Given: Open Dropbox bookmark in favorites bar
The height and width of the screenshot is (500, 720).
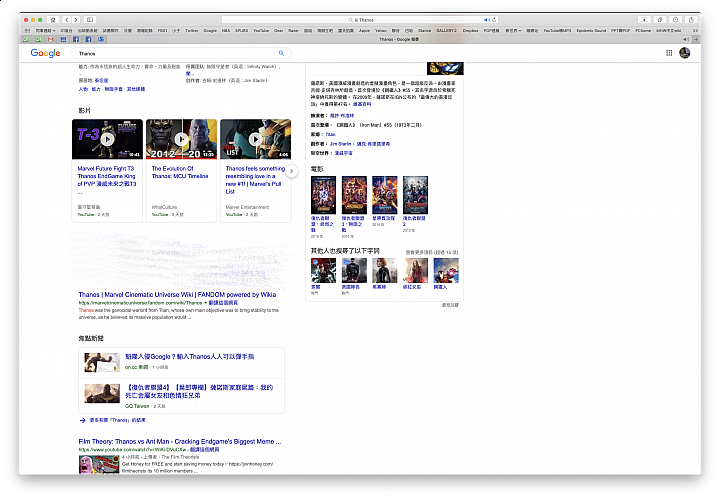Looking at the screenshot, I should pos(470,30).
